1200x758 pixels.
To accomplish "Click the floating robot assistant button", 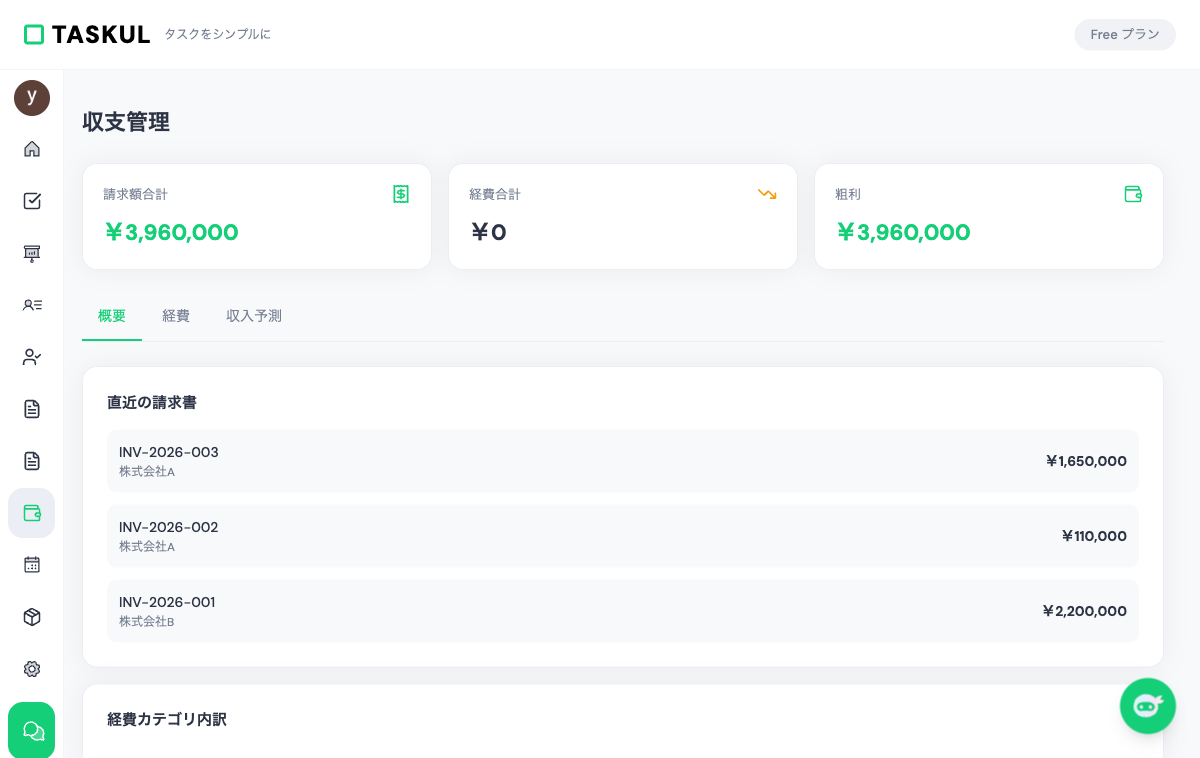I will (x=1147, y=706).
